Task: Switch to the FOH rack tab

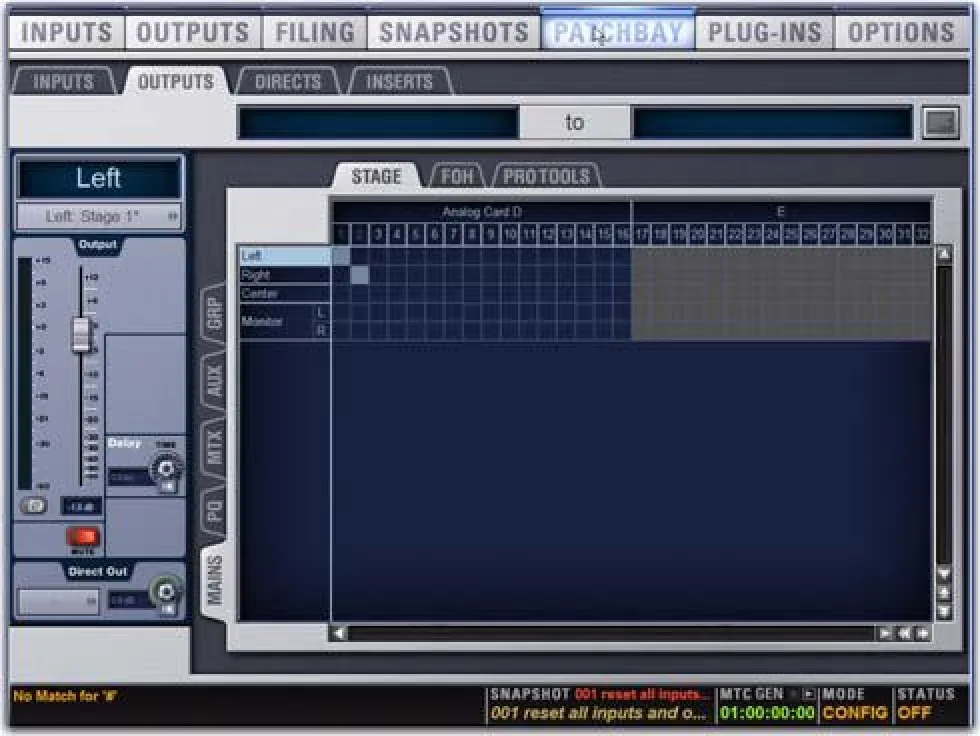Action: (x=457, y=176)
